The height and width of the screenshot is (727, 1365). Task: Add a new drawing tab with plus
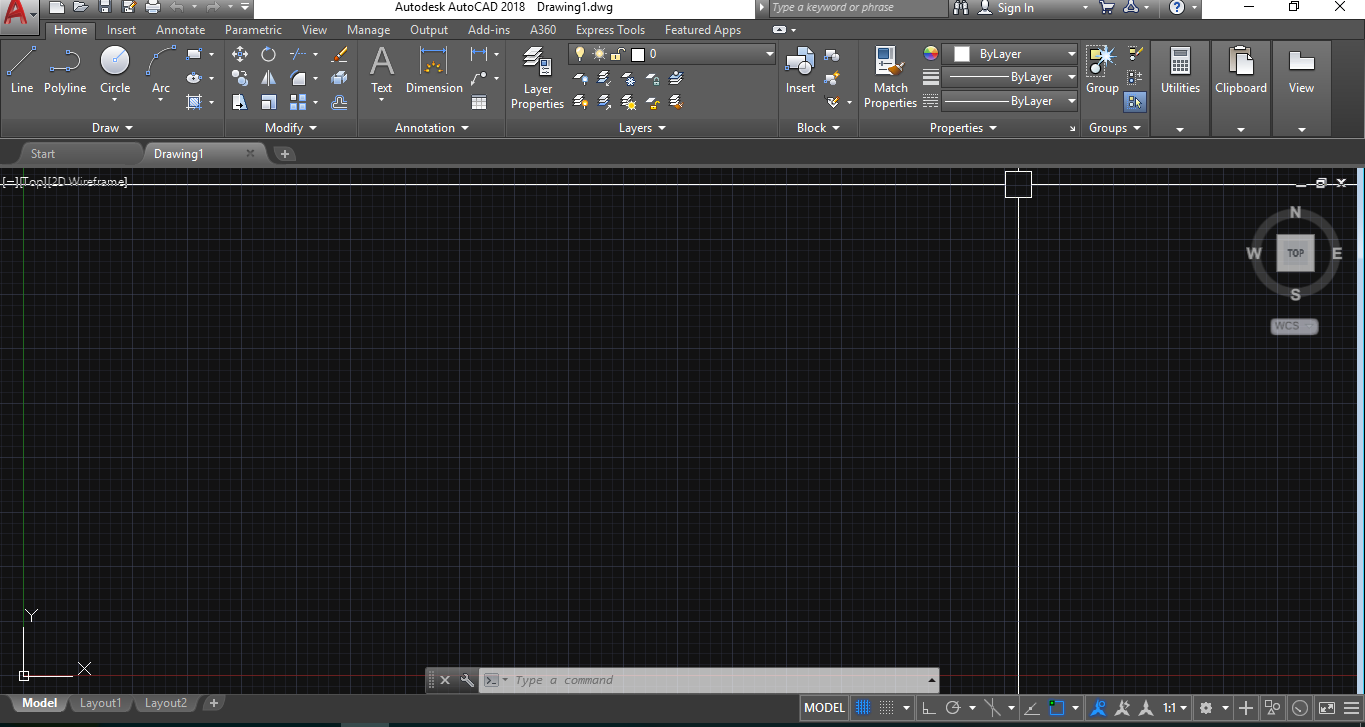coord(285,154)
